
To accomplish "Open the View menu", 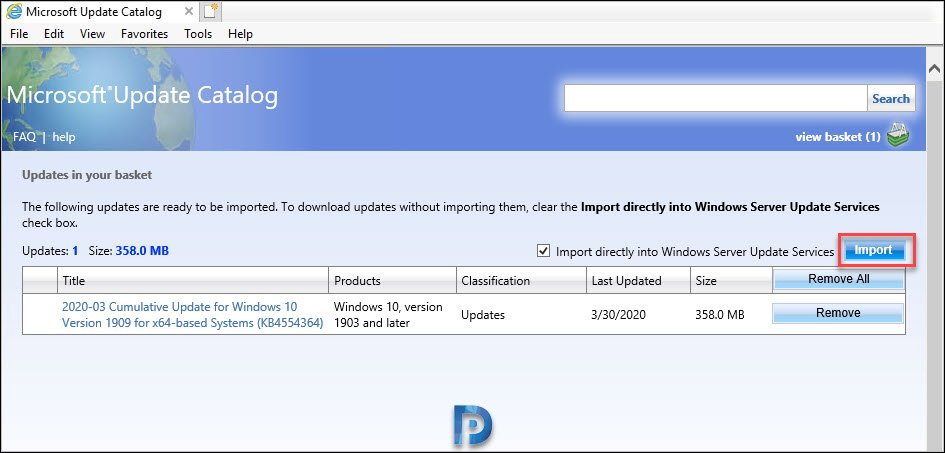I will 92,34.
